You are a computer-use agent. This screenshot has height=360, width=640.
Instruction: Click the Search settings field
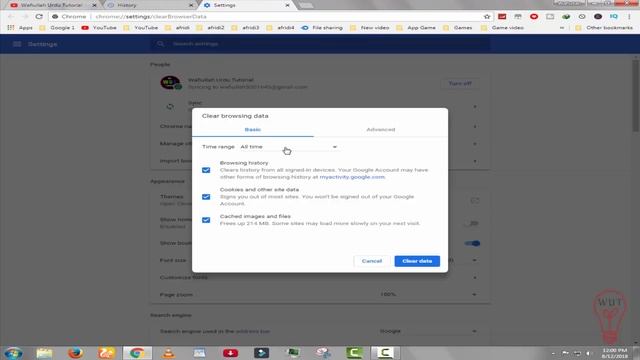(320, 44)
